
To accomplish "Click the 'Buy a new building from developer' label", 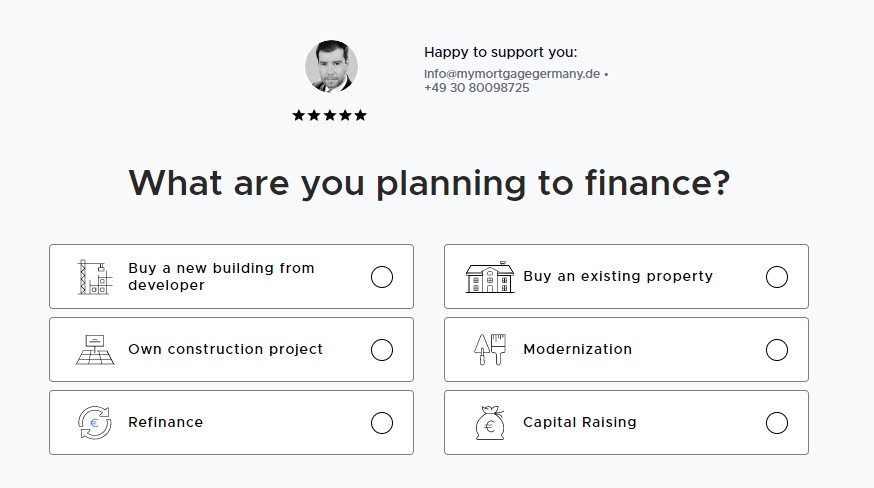I will (221, 276).
